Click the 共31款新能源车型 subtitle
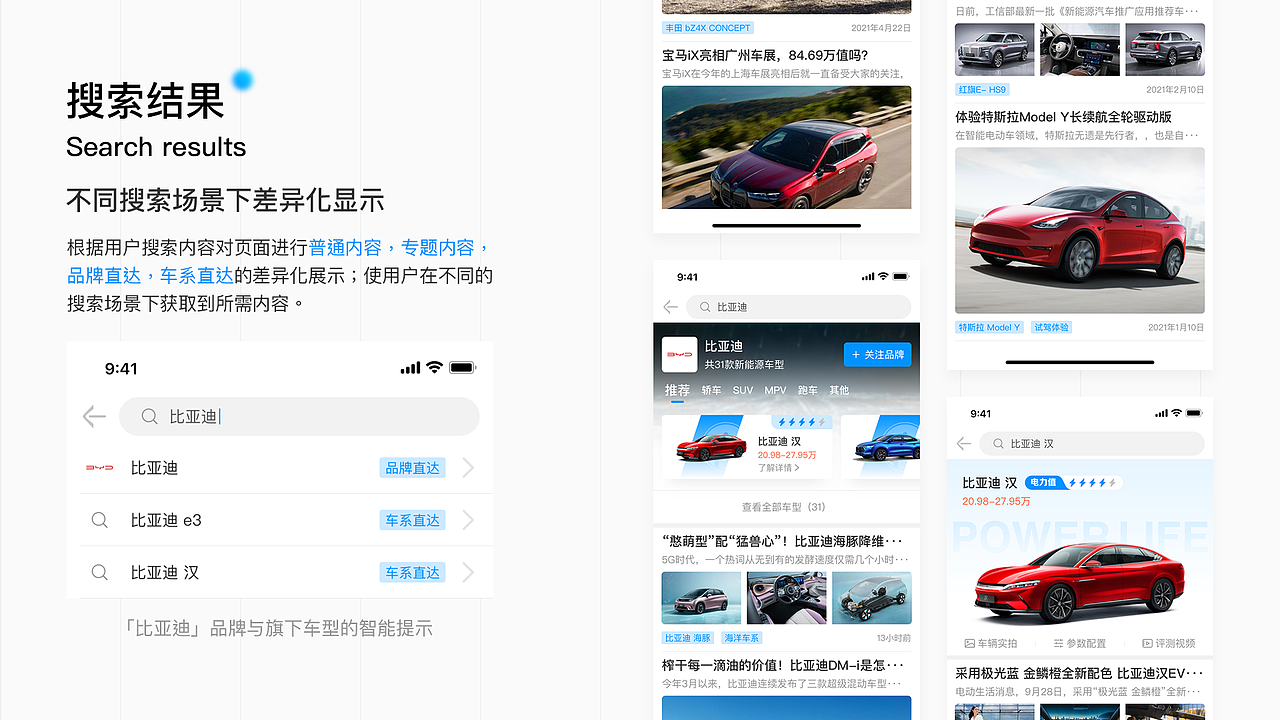The width and height of the screenshot is (1280, 720). pyautogui.click(x=744, y=365)
